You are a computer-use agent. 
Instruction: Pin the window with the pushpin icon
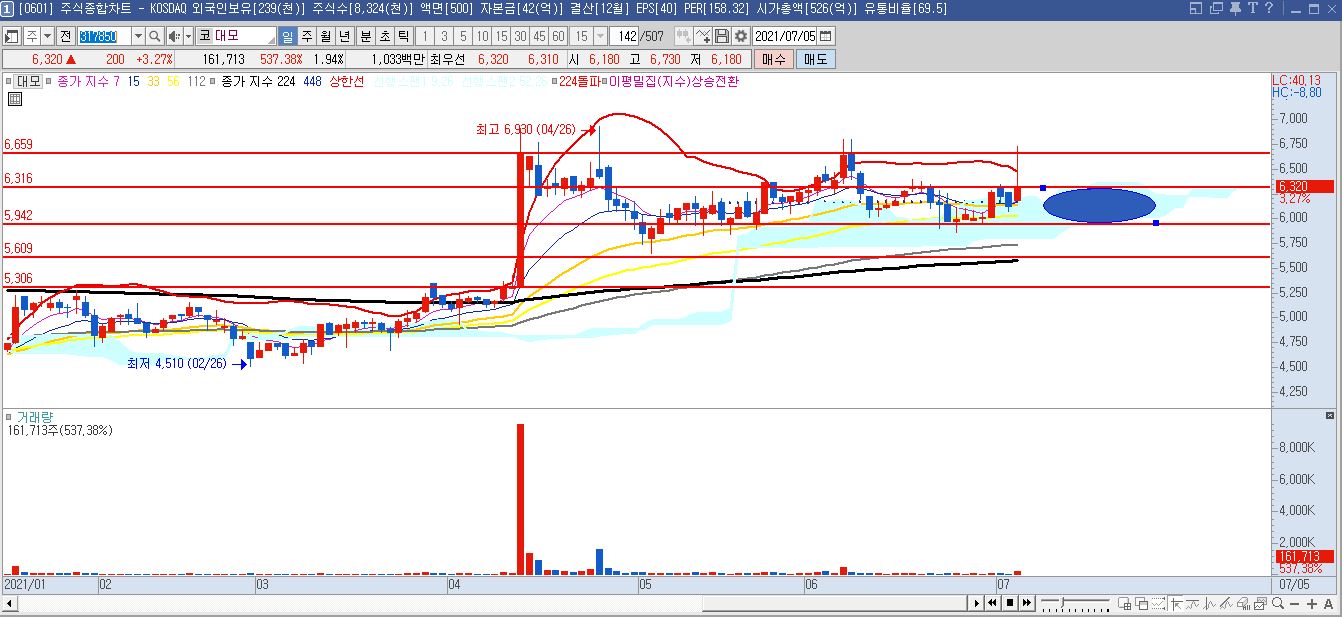pyautogui.click(x=1235, y=8)
